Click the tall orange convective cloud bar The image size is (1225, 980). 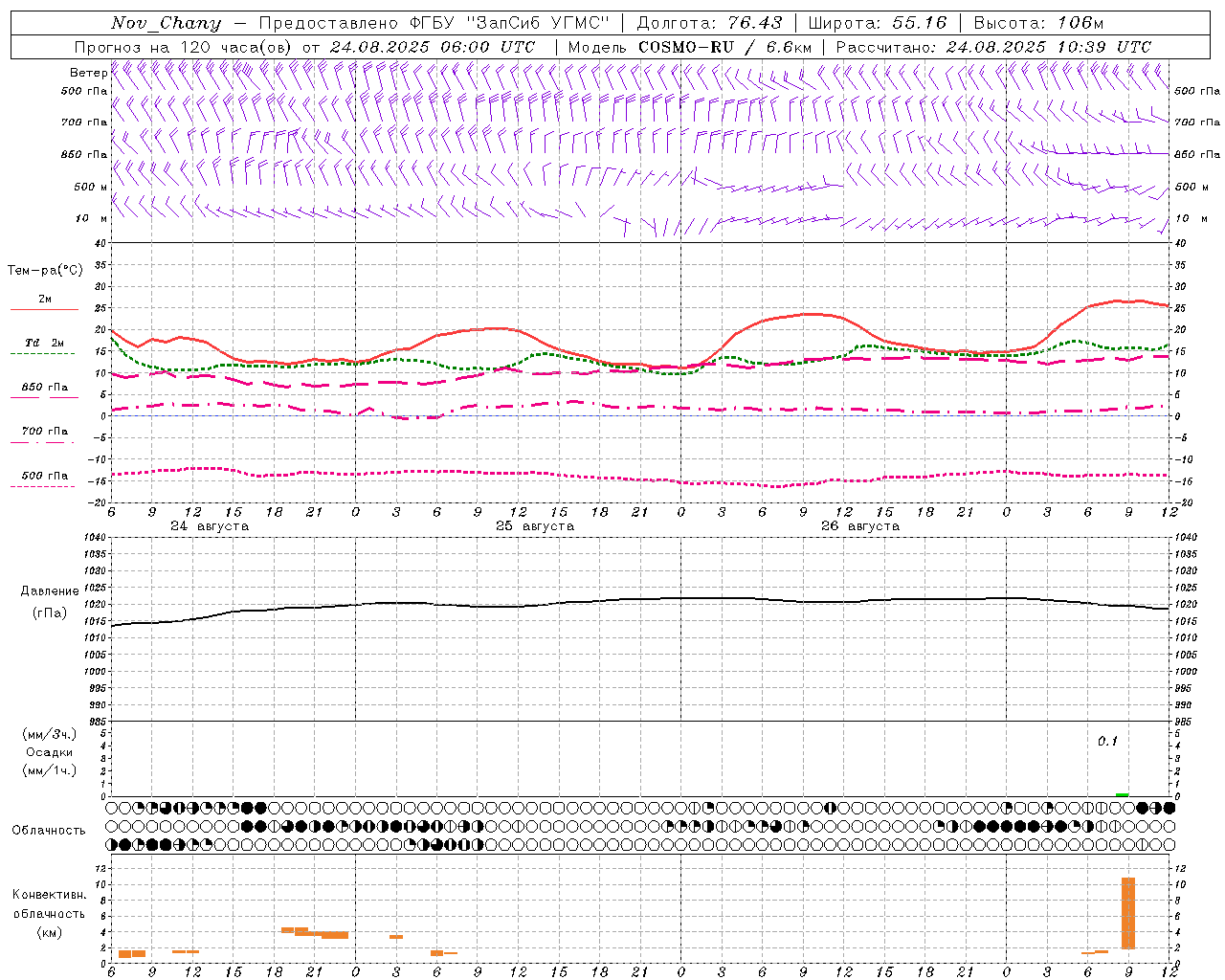[x=1128, y=913]
